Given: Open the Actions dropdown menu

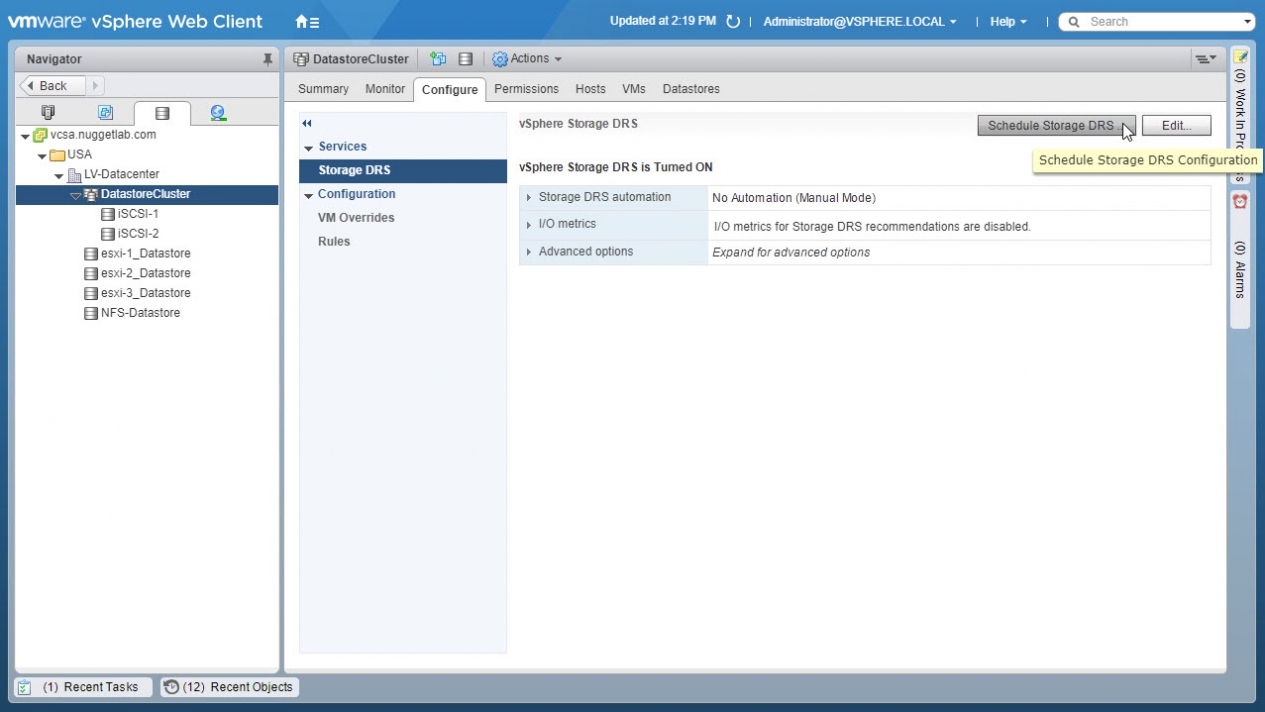Looking at the screenshot, I should click(x=527, y=59).
